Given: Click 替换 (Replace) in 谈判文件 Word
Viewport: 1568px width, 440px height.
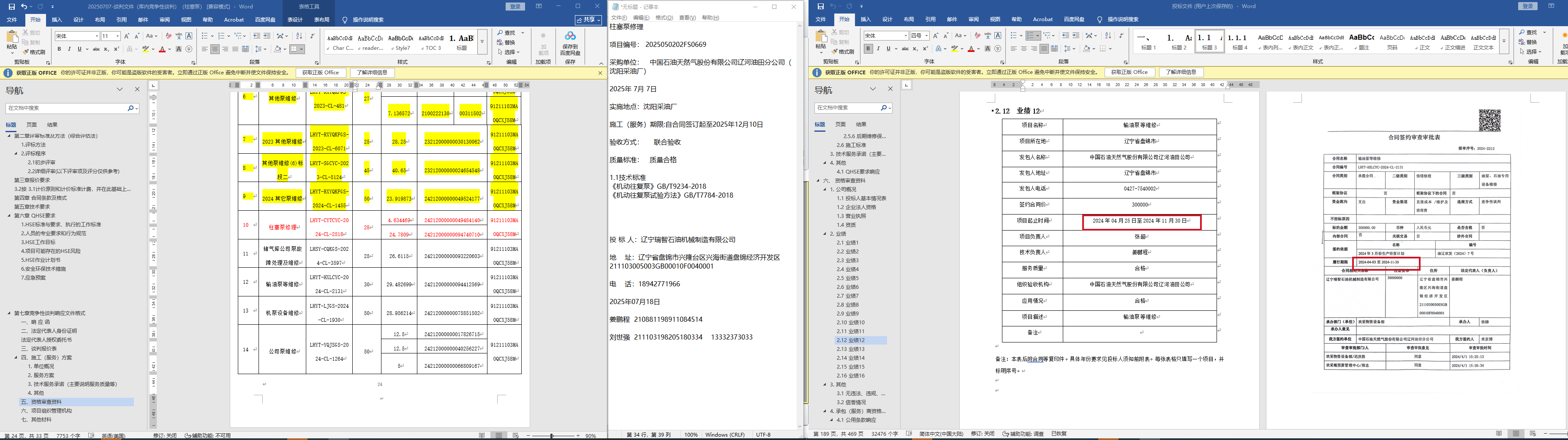Looking at the screenshot, I should pos(506,43).
